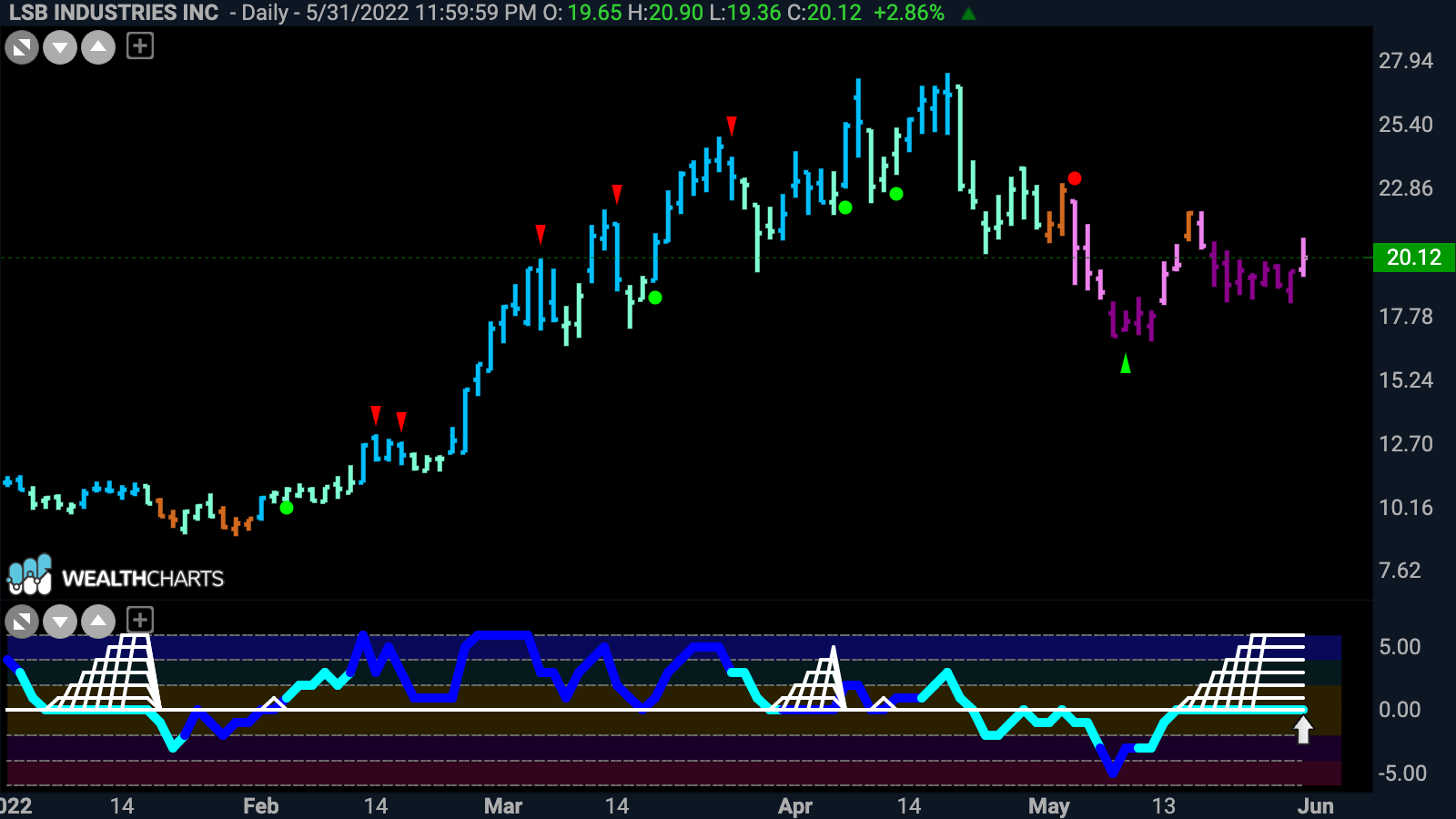
Task: Click the +2.86% change value
Action: pyautogui.click(x=909, y=13)
